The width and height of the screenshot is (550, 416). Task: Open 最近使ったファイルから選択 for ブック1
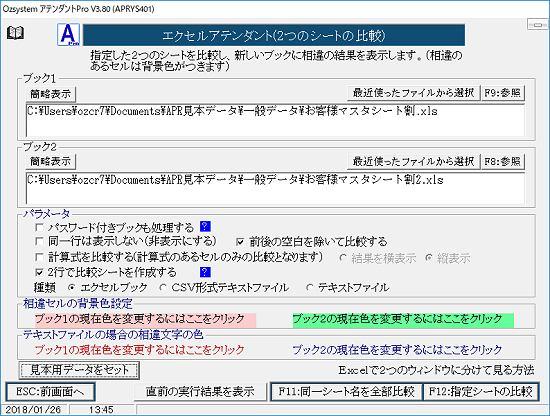click(x=413, y=93)
